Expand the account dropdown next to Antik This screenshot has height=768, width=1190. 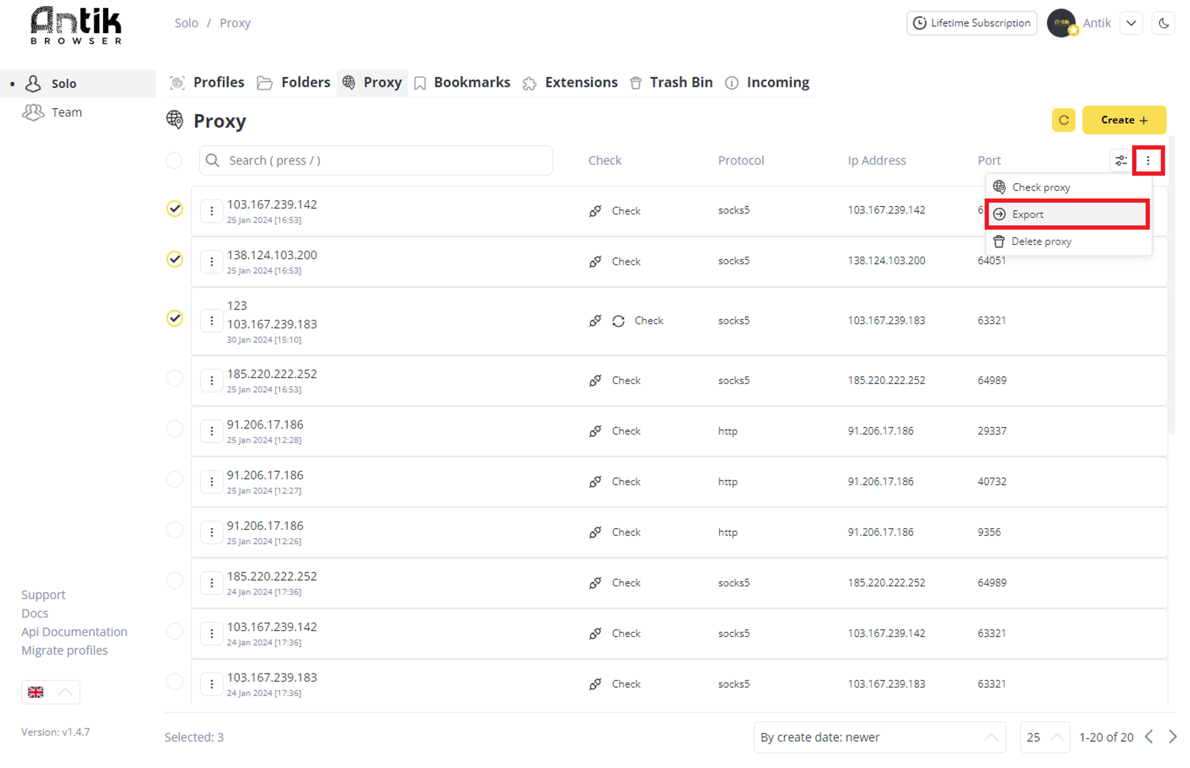1131,23
